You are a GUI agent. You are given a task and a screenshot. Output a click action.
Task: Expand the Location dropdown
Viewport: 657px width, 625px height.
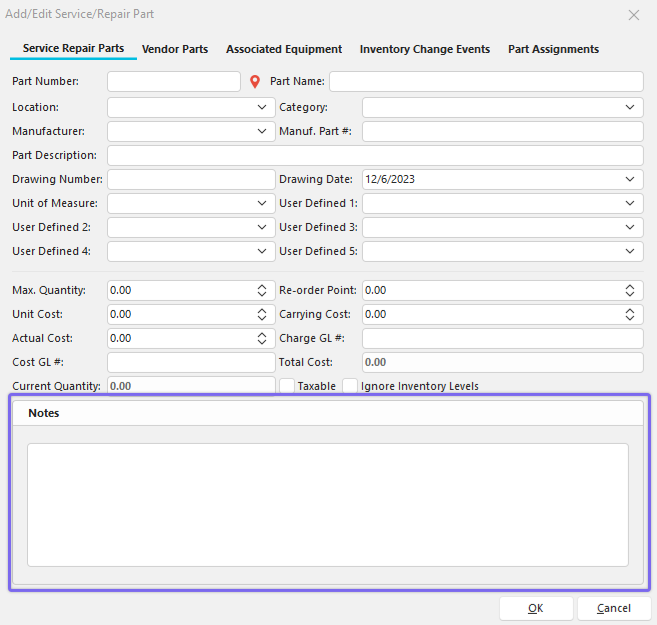click(x=262, y=107)
